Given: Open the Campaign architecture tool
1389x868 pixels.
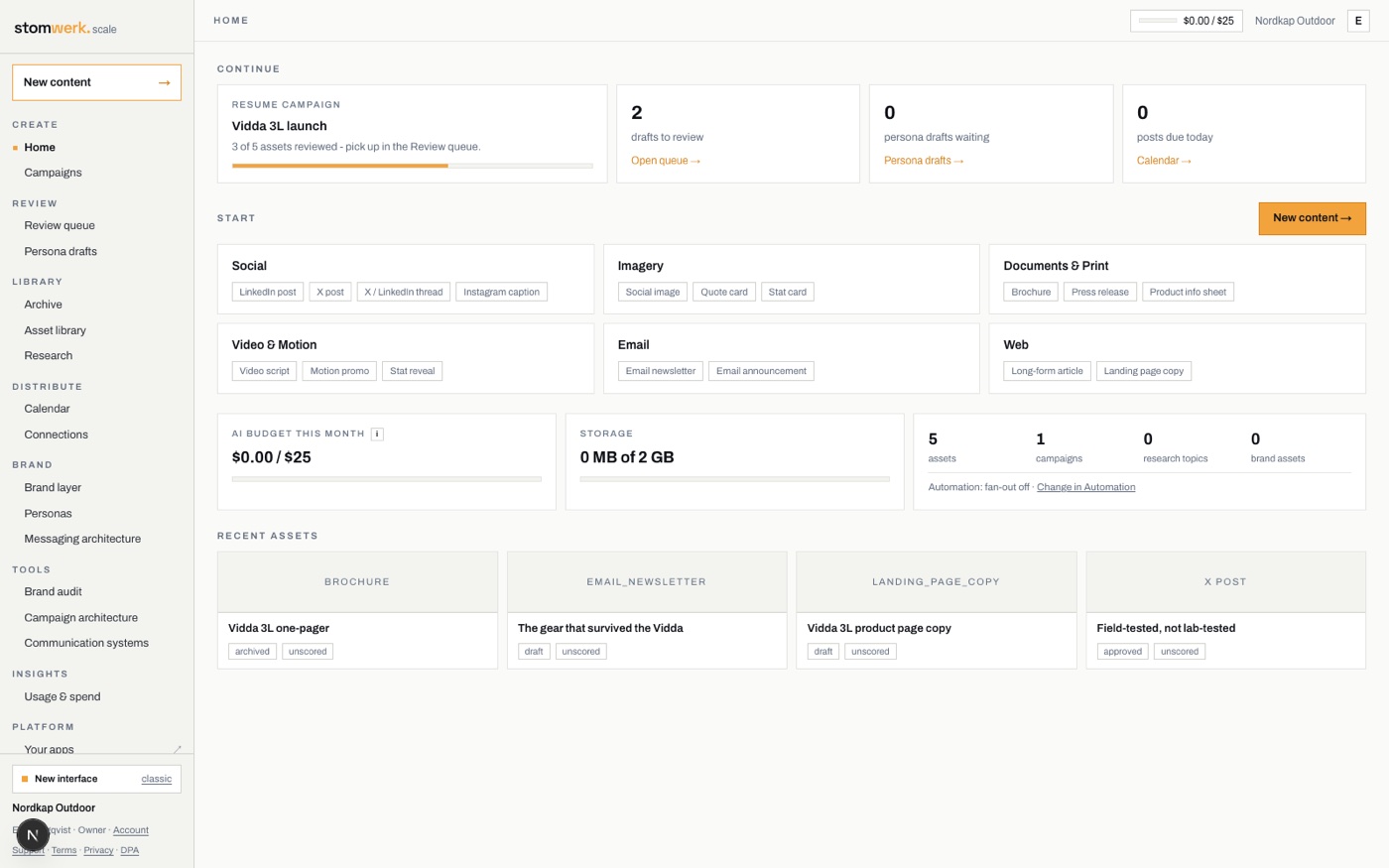Looking at the screenshot, I should click(80, 617).
